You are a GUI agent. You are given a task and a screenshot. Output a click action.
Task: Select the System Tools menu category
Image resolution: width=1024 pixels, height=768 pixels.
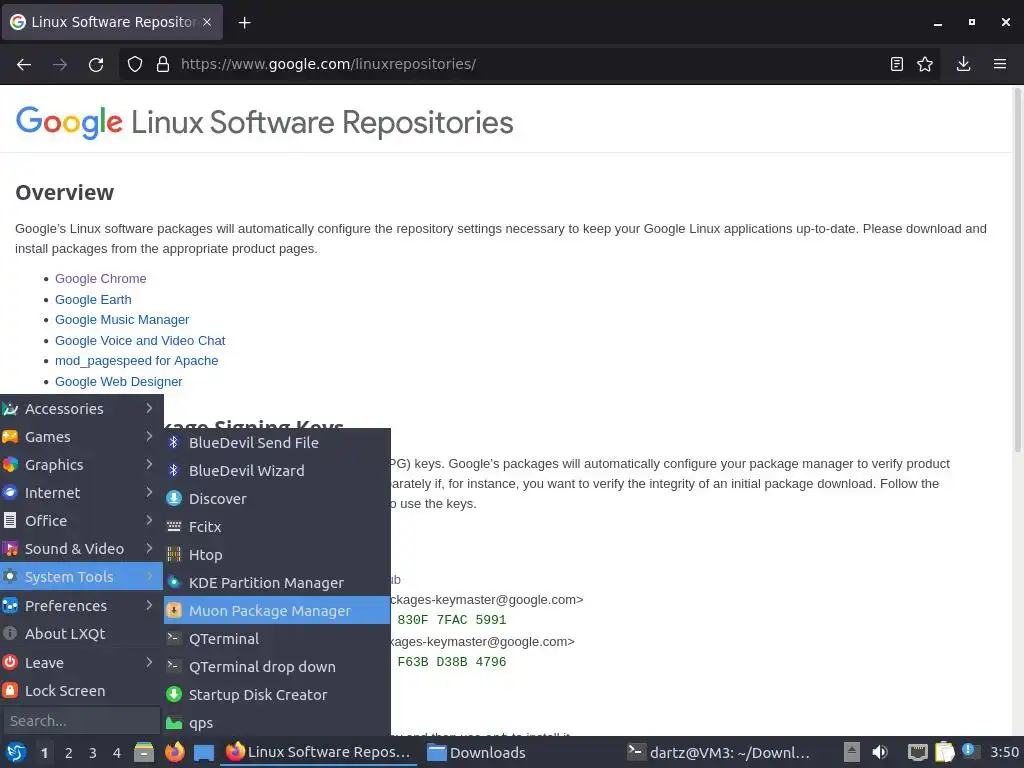click(x=82, y=577)
